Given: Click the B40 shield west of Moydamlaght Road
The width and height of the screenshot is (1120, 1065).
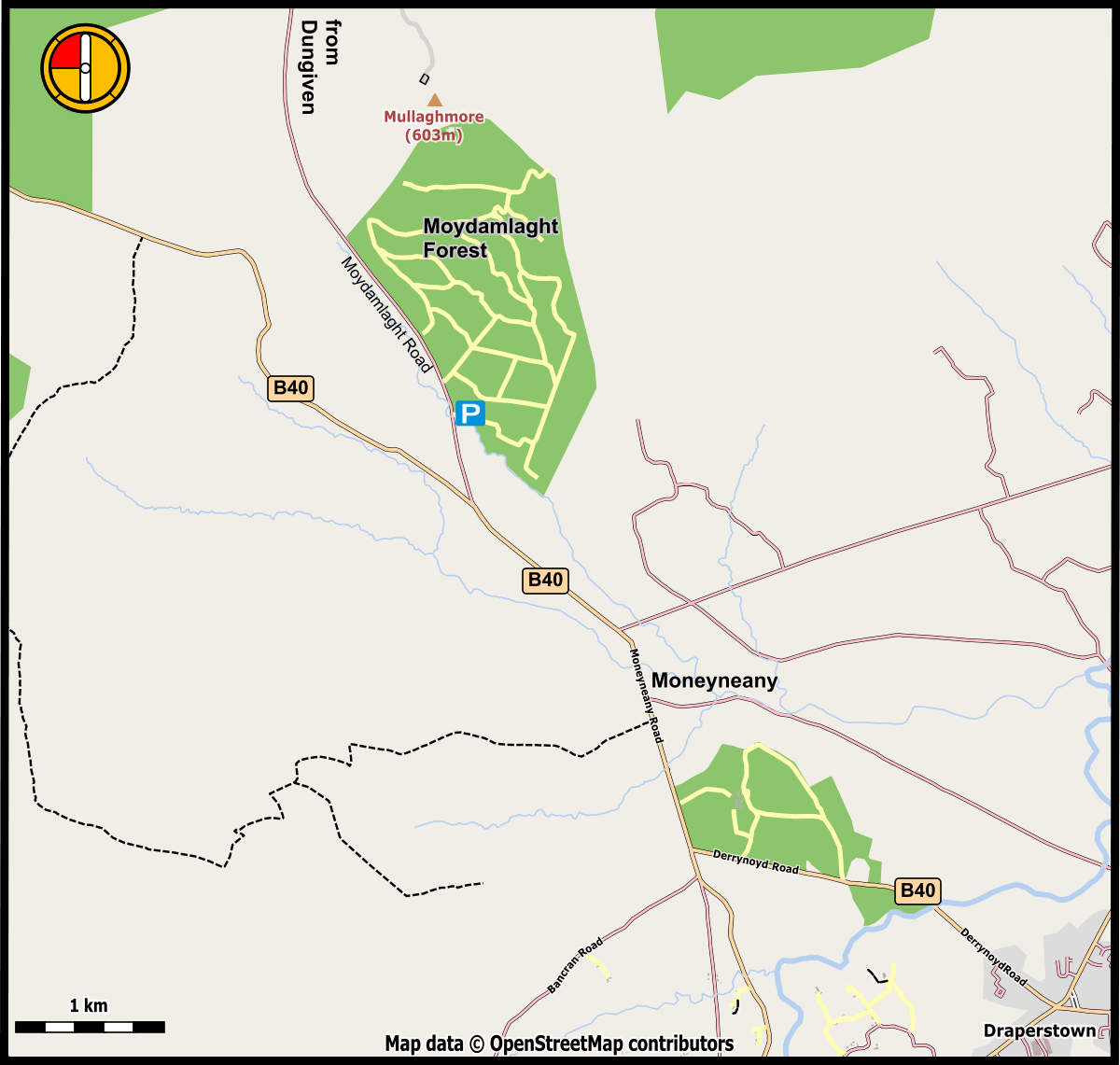Looking at the screenshot, I should coord(290,388).
